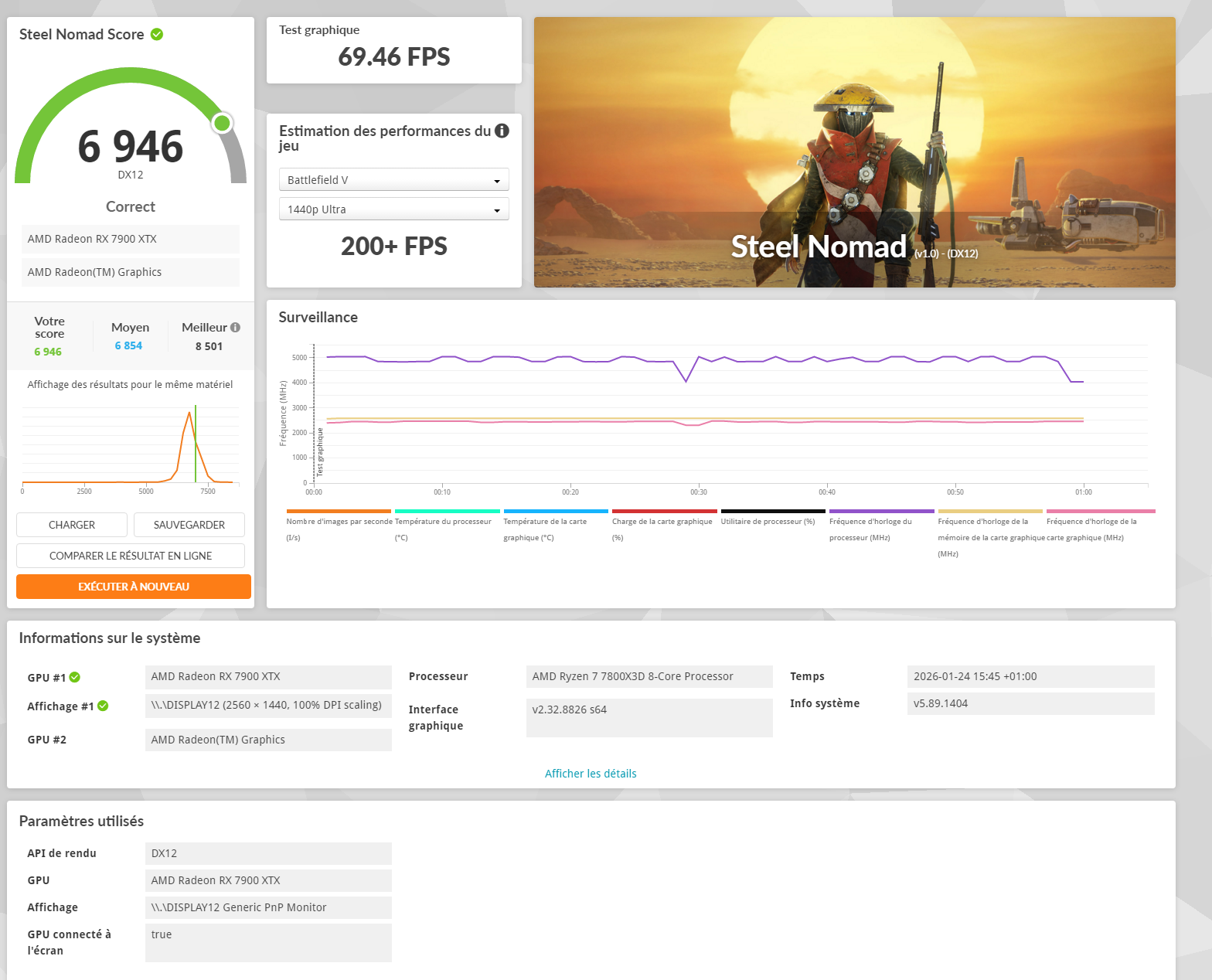The image size is (1212, 980).
Task: Select COMPARER LE RÉSULTAT EN LIGNE
Action: pyautogui.click(x=131, y=556)
